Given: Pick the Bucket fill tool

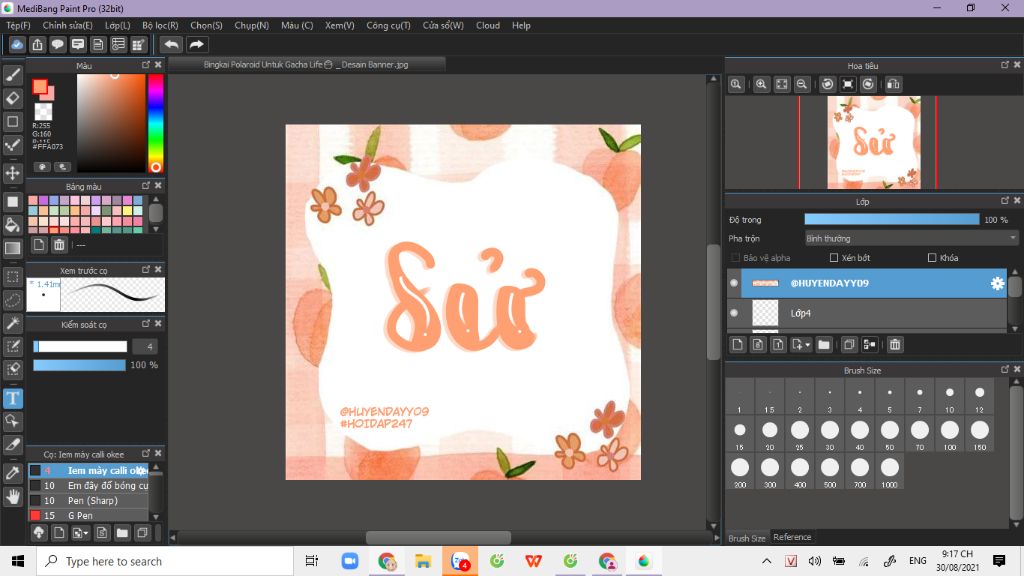Looking at the screenshot, I should [x=13, y=224].
